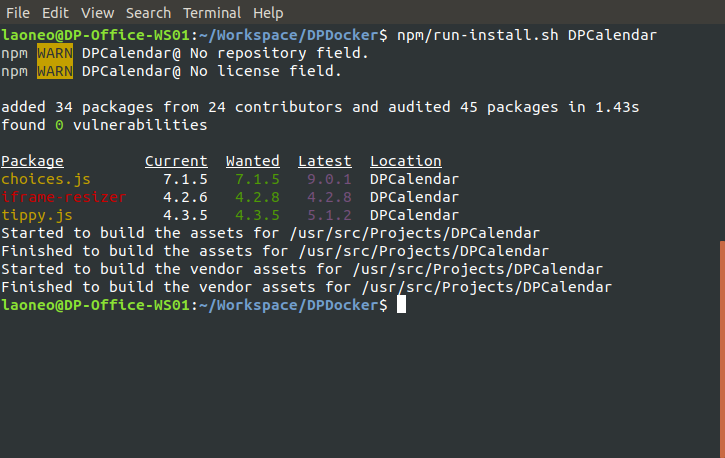The height and width of the screenshot is (458, 725).
Task: Click the Latest column header
Action: tap(324, 161)
